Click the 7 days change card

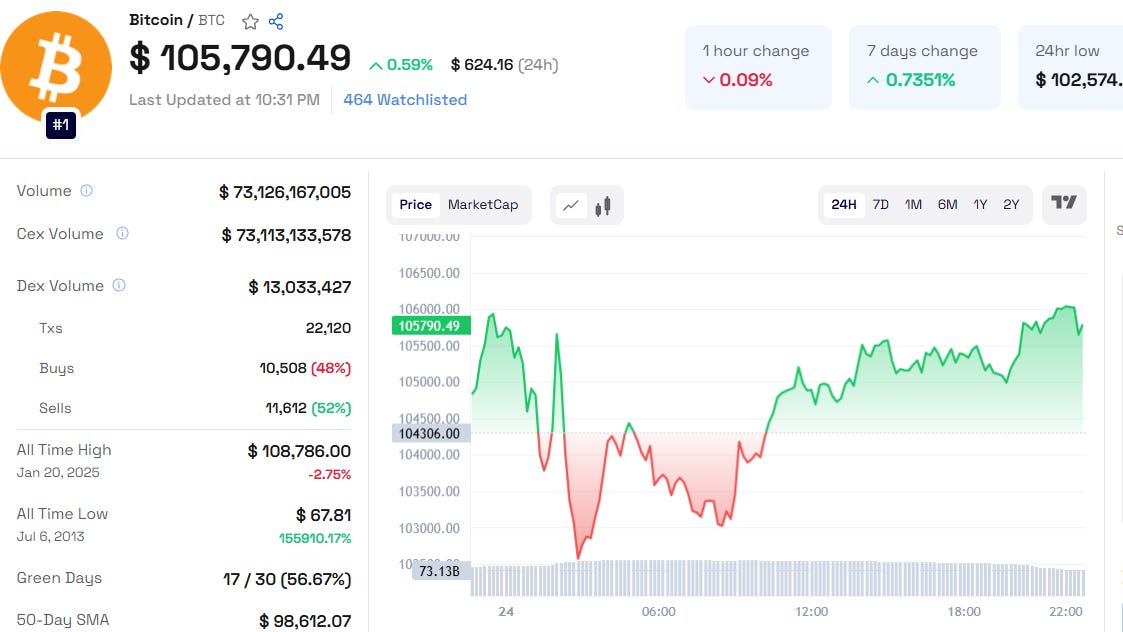click(x=925, y=67)
